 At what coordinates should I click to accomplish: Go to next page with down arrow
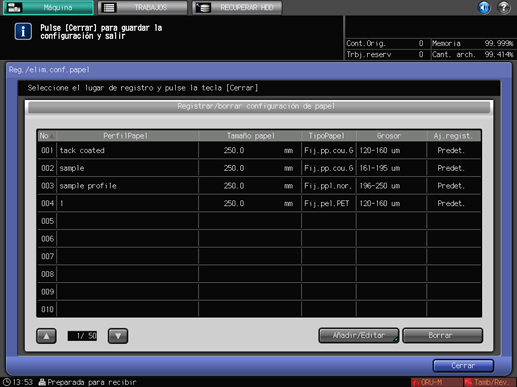(x=118, y=336)
